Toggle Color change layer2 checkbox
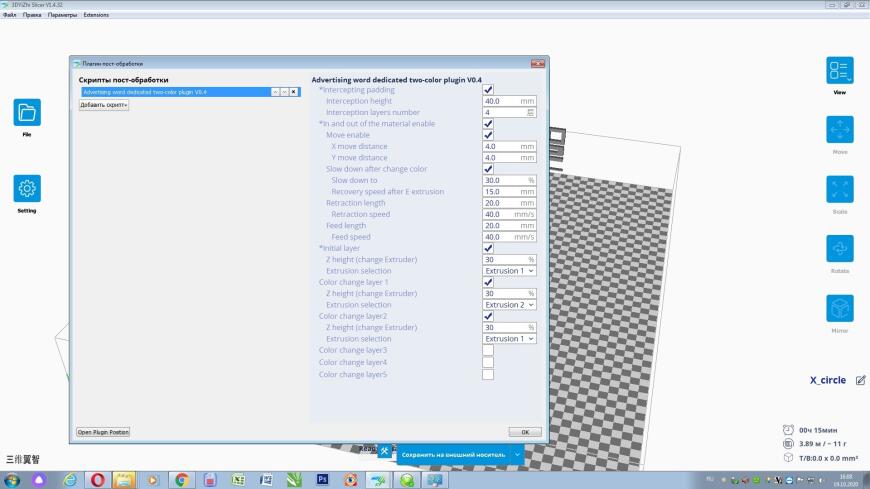The width and height of the screenshot is (870, 489). (488, 316)
